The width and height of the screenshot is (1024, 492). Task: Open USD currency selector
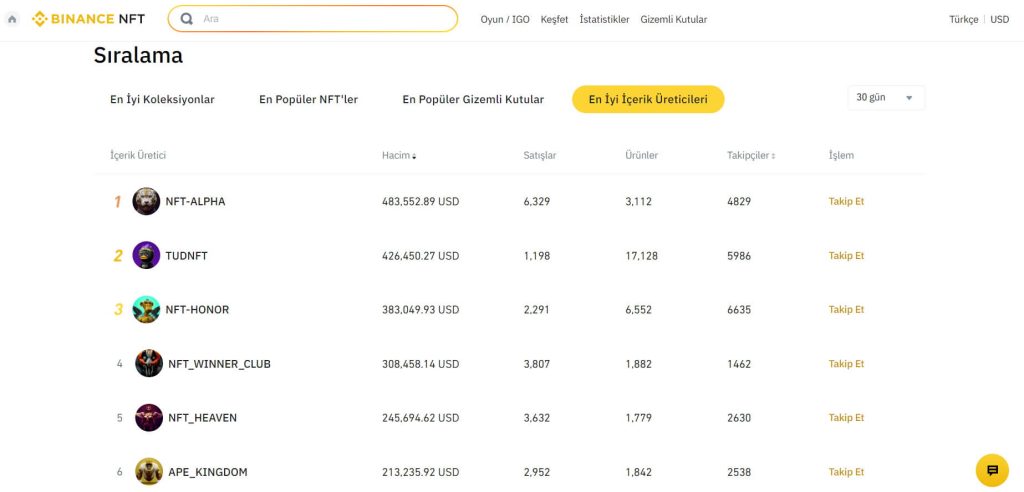pos(999,20)
